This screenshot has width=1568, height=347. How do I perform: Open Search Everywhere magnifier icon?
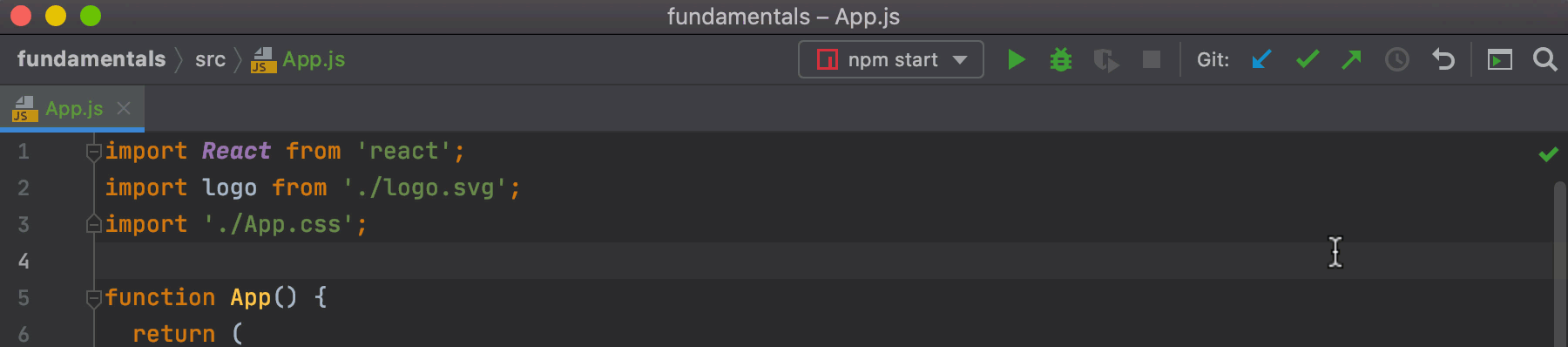pos(1545,59)
